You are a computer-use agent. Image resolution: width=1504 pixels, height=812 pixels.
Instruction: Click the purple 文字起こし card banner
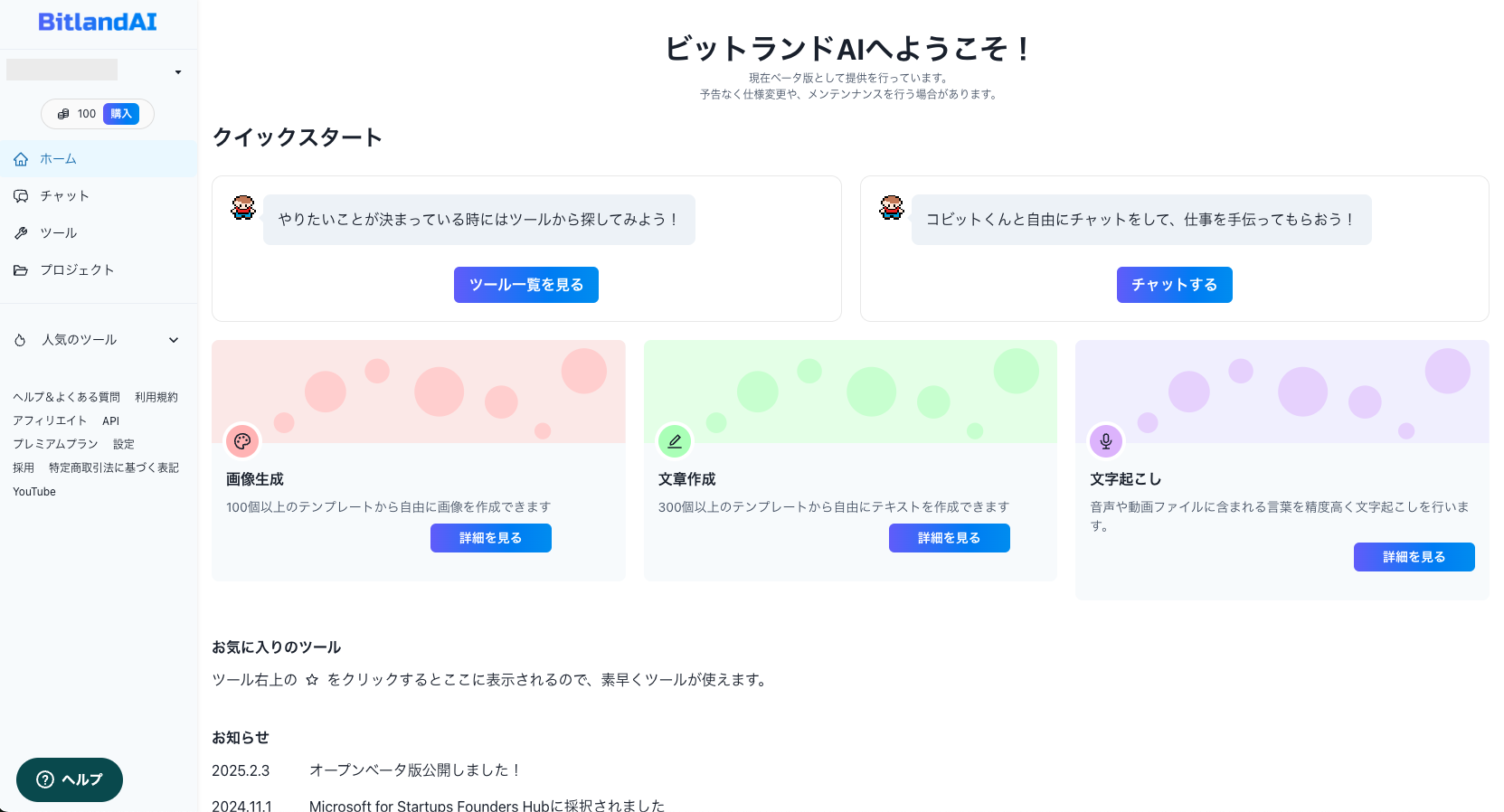(1282, 392)
